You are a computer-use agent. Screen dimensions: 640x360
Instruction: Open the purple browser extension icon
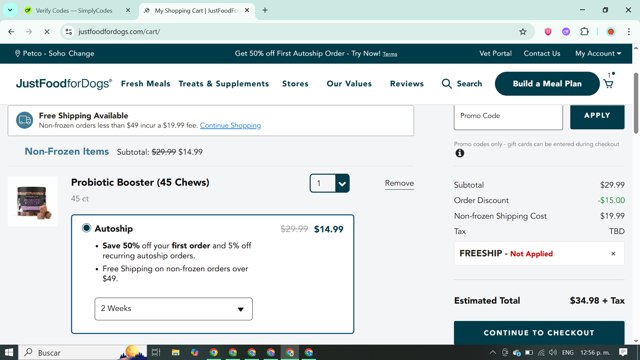[x=566, y=31]
